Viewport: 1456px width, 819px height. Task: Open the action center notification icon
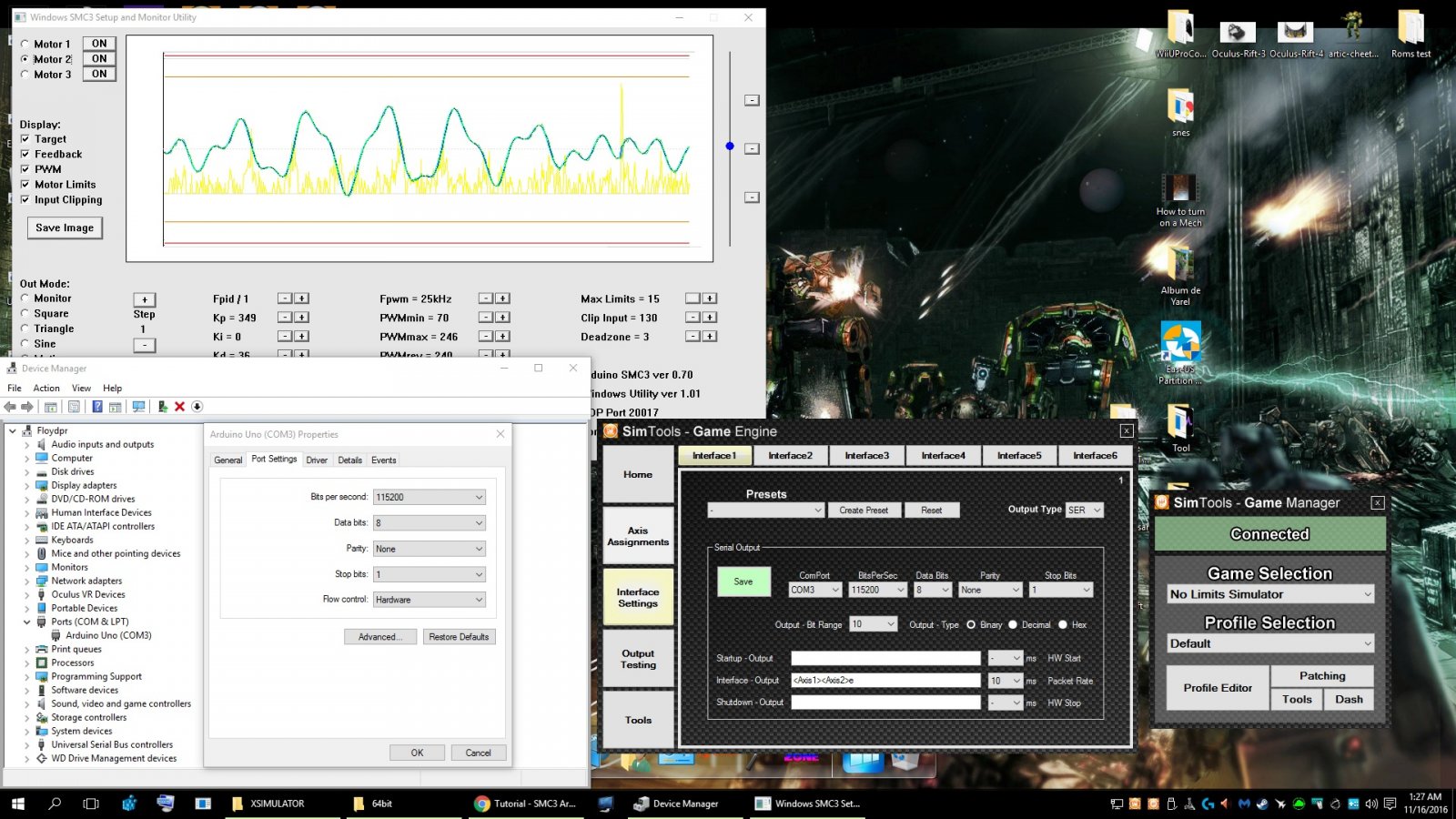1390,804
